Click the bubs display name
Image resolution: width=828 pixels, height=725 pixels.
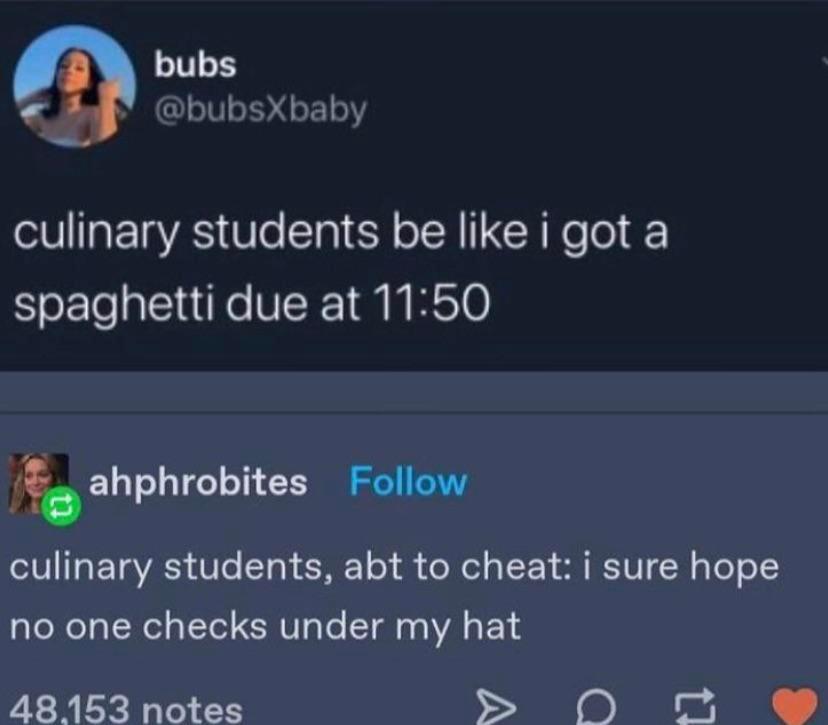click(x=195, y=64)
